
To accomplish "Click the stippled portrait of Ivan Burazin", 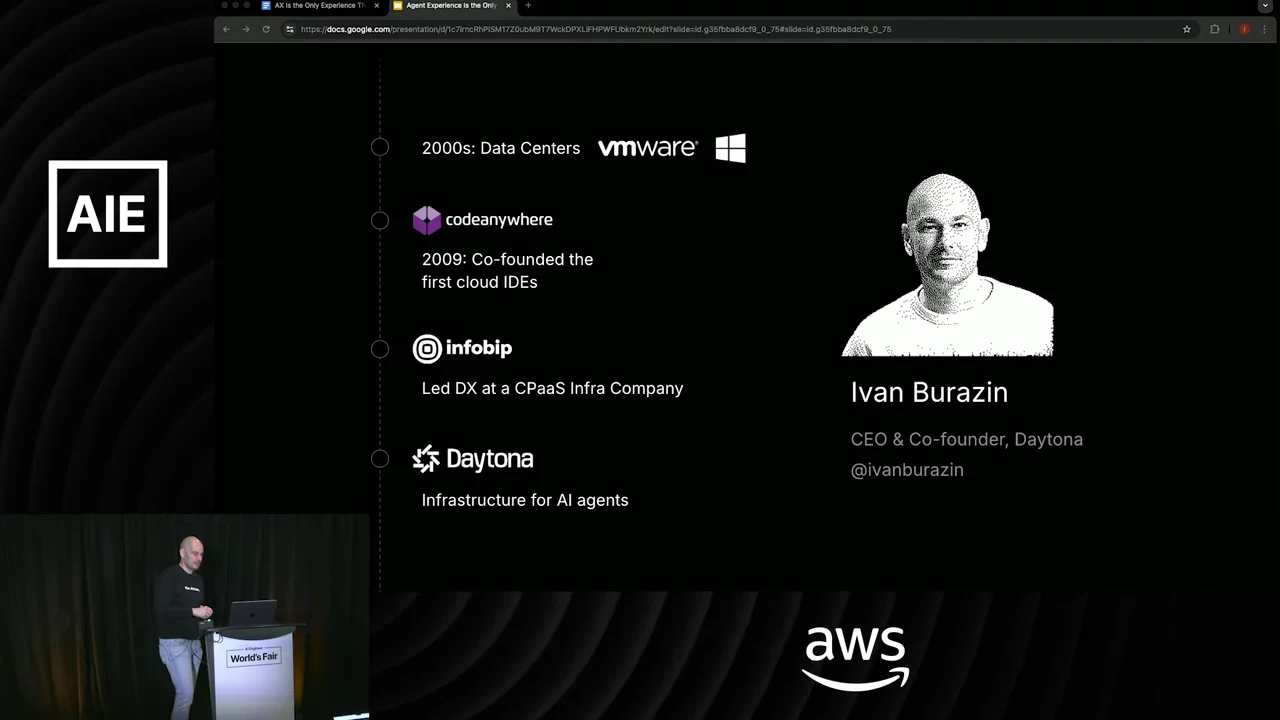I will [947, 265].
